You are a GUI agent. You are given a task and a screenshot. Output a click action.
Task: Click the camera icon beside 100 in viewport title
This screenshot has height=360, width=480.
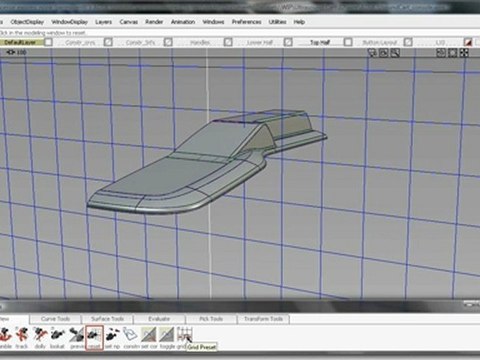tap(11, 52)
